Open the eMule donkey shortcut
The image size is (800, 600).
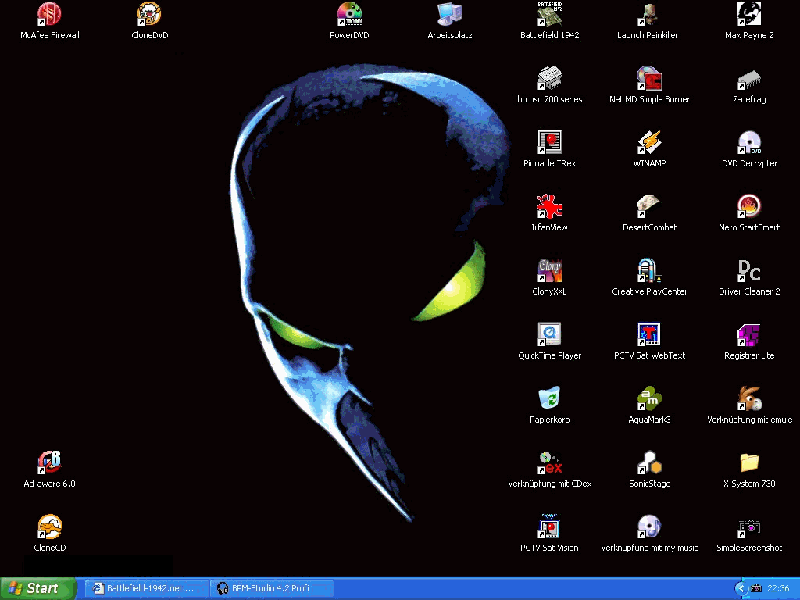(x=749, y=399)
